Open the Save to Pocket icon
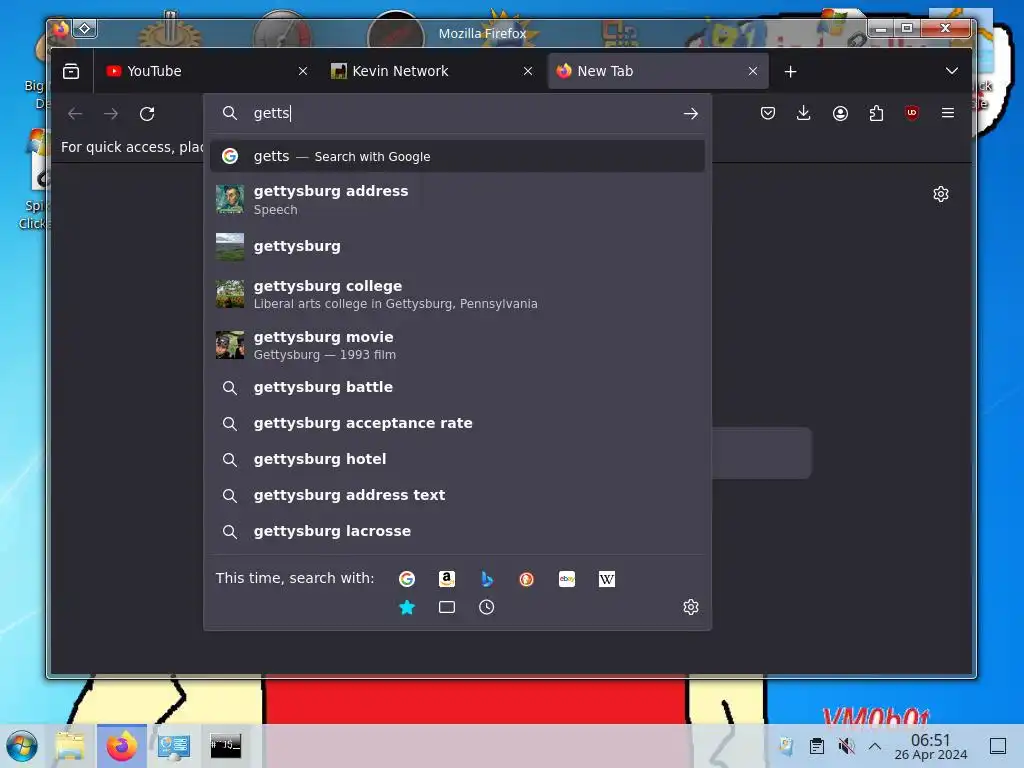The height and width of the screenshot is (768, 1024). point(768,113)
